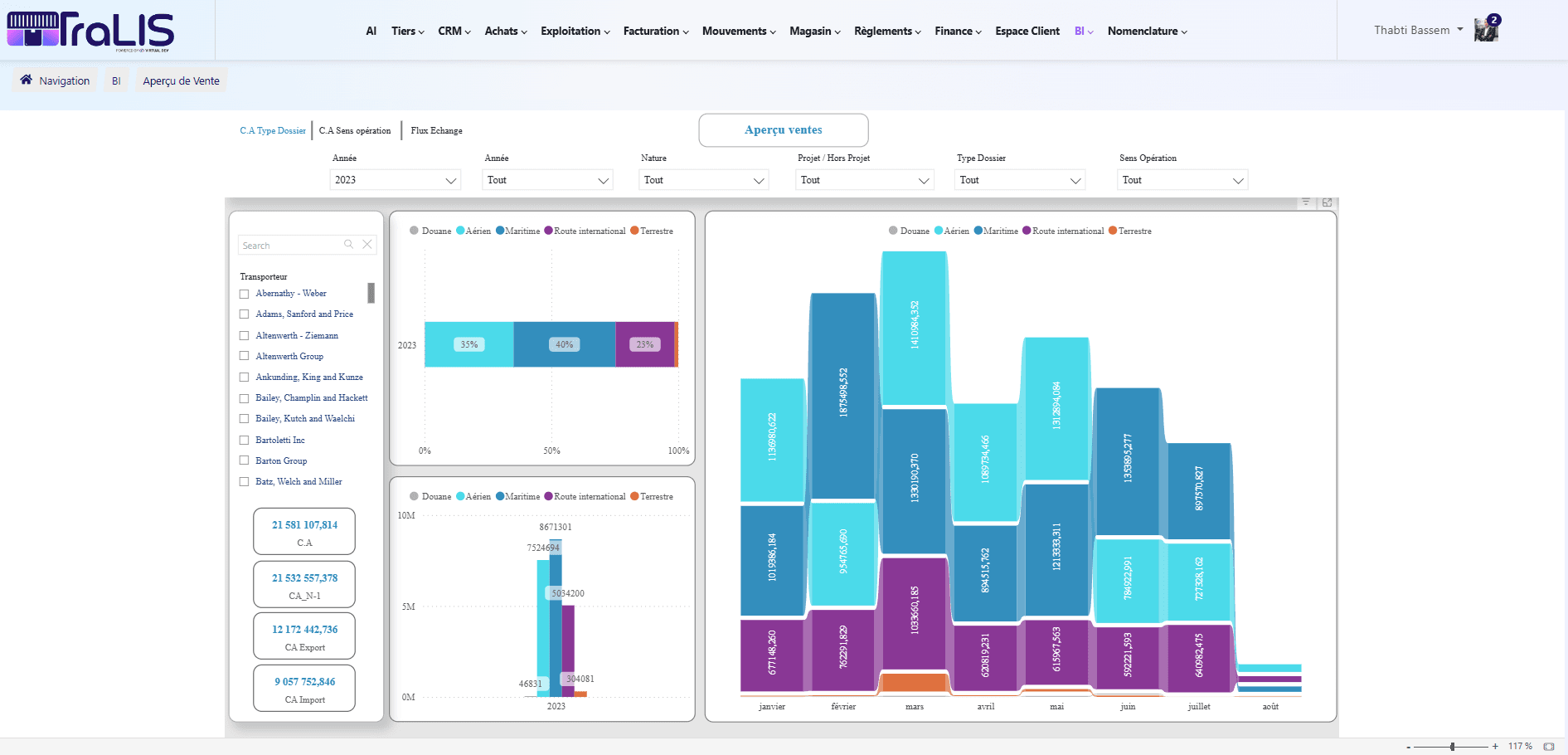
Task: Click the notification badge showing 2
Action: click(x=1493, y=20)
